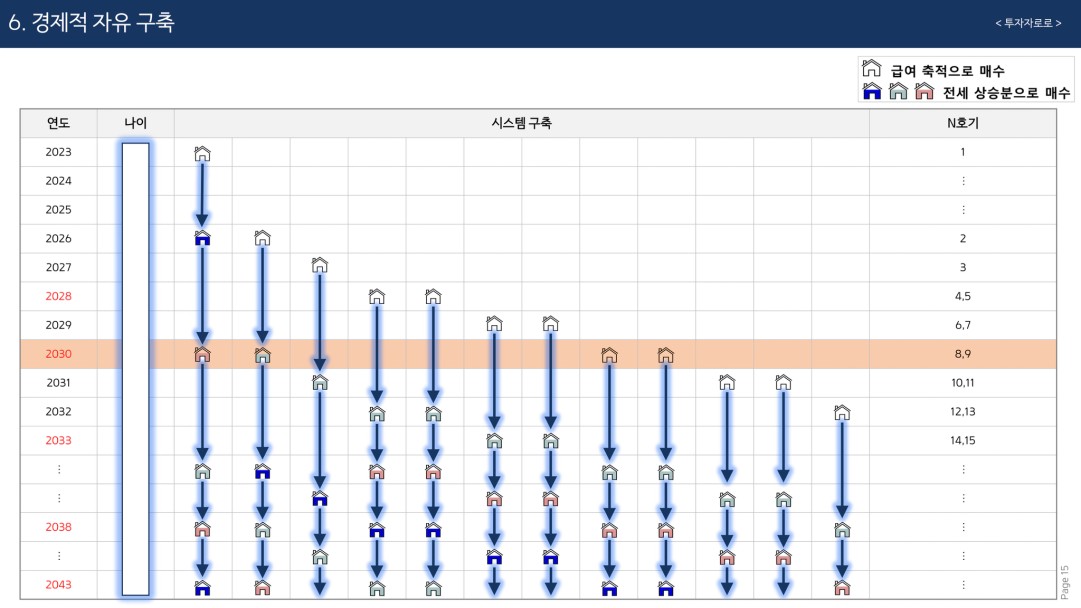This screenshot has height=608, width=1081.
Task: Select the N호기 value '10,11'
Action: point(962,383)
